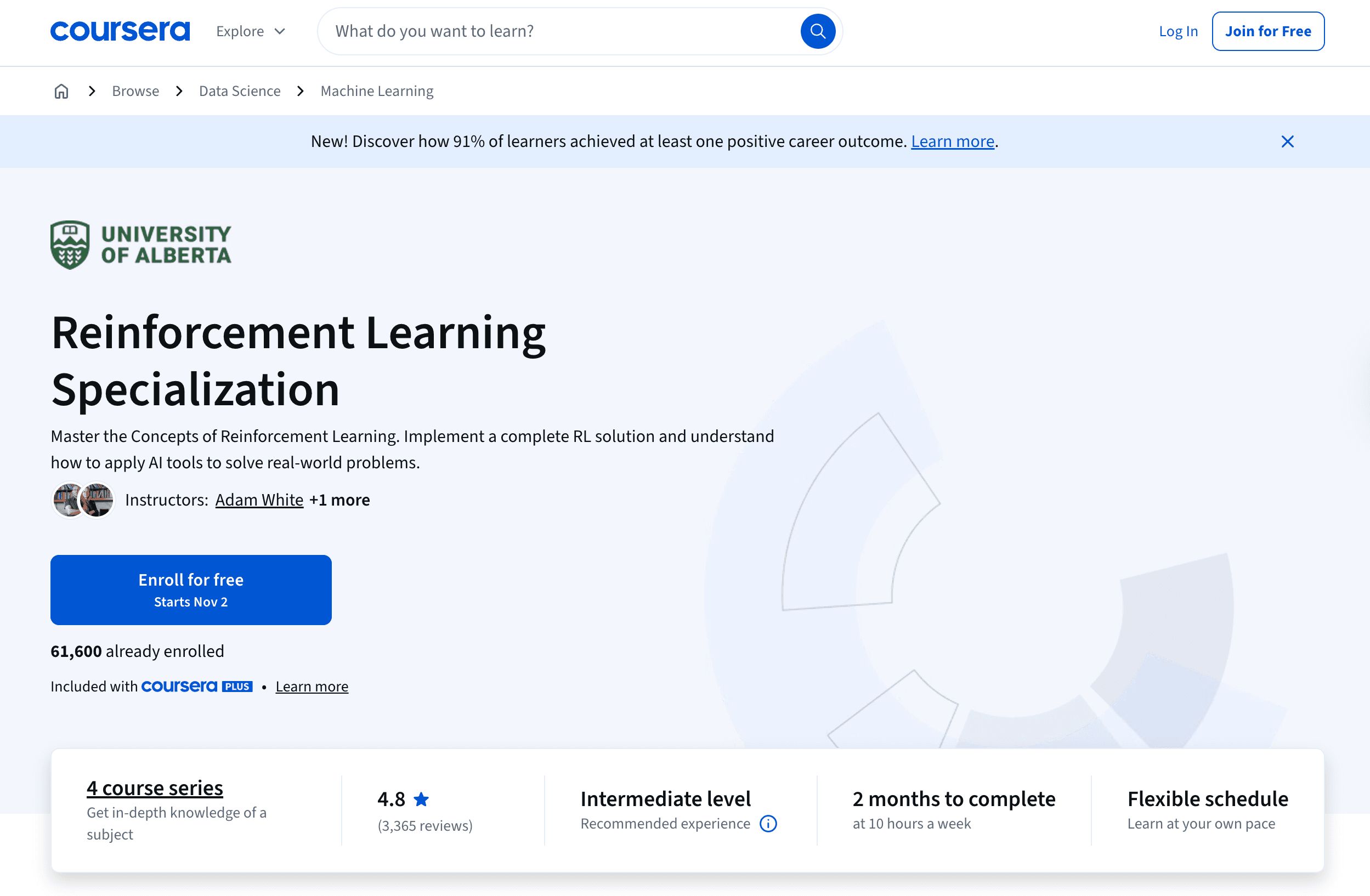The width and height of the screenshot is (1370, 896).
Task: Click the University of Alberta logo
Action: coord(140,245)
